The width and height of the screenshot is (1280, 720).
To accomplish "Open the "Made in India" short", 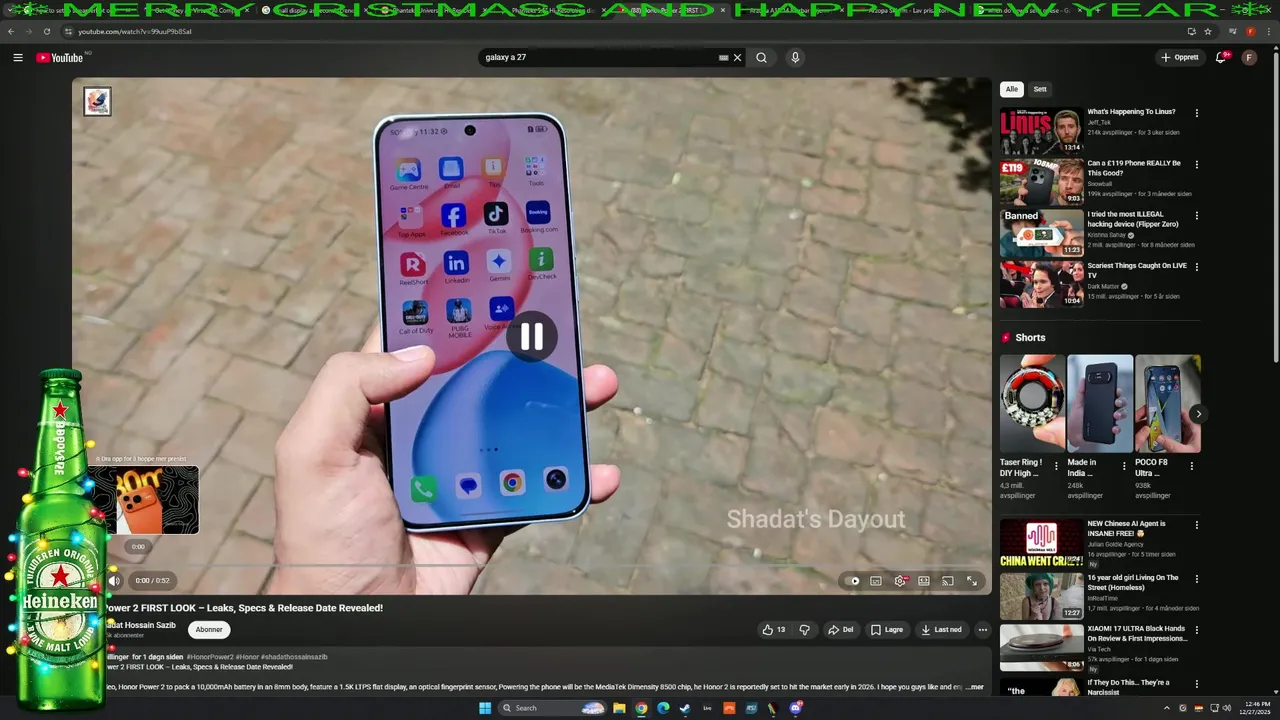I will tap(1099, 403).
